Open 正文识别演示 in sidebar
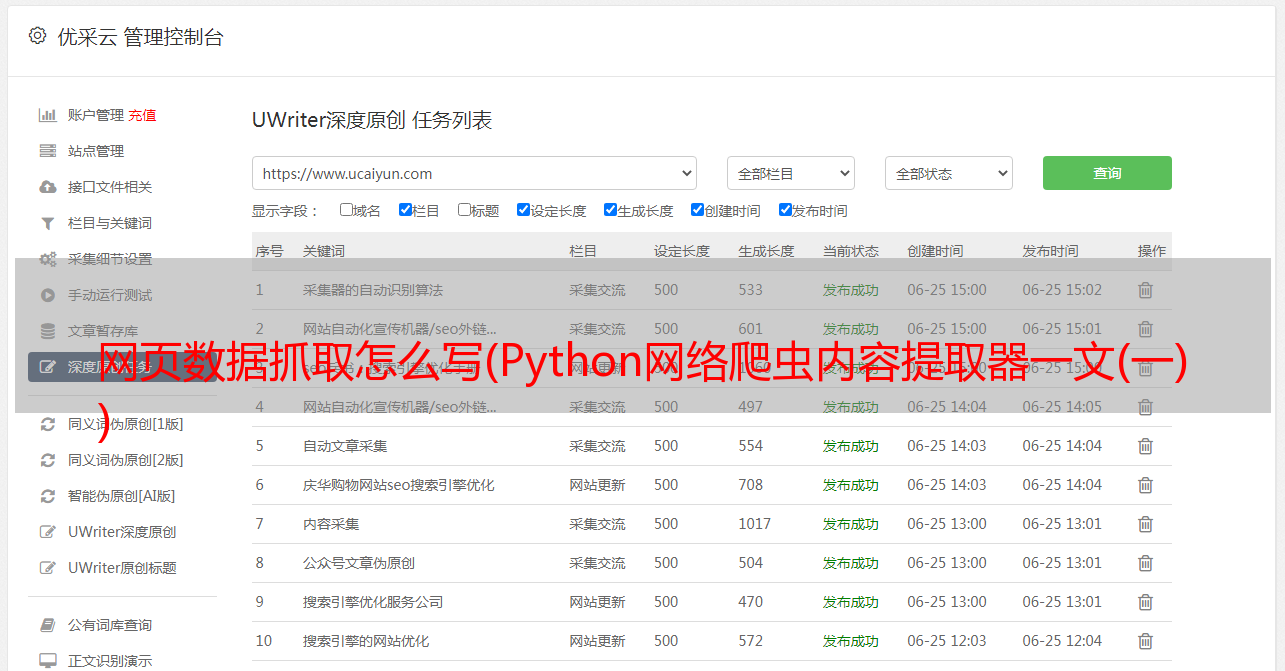This screenshot has height=671, width=1285. pos(110,661)
